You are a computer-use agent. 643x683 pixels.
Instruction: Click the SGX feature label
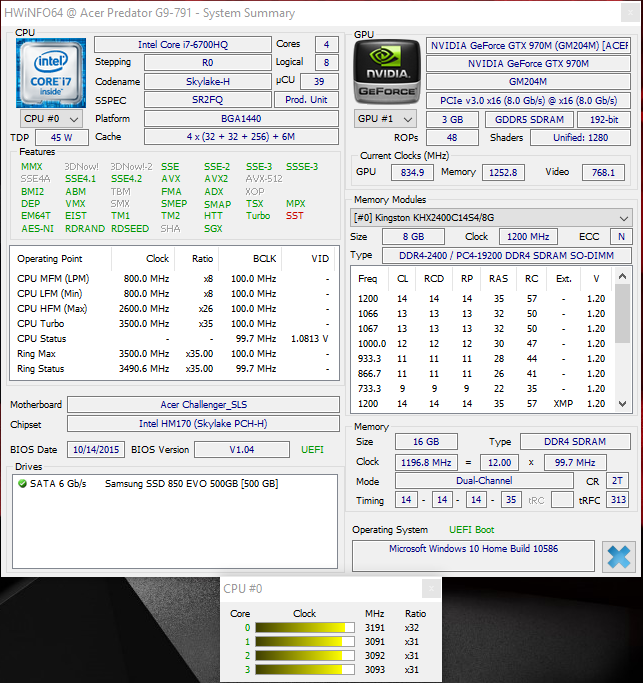click(213, 229)
